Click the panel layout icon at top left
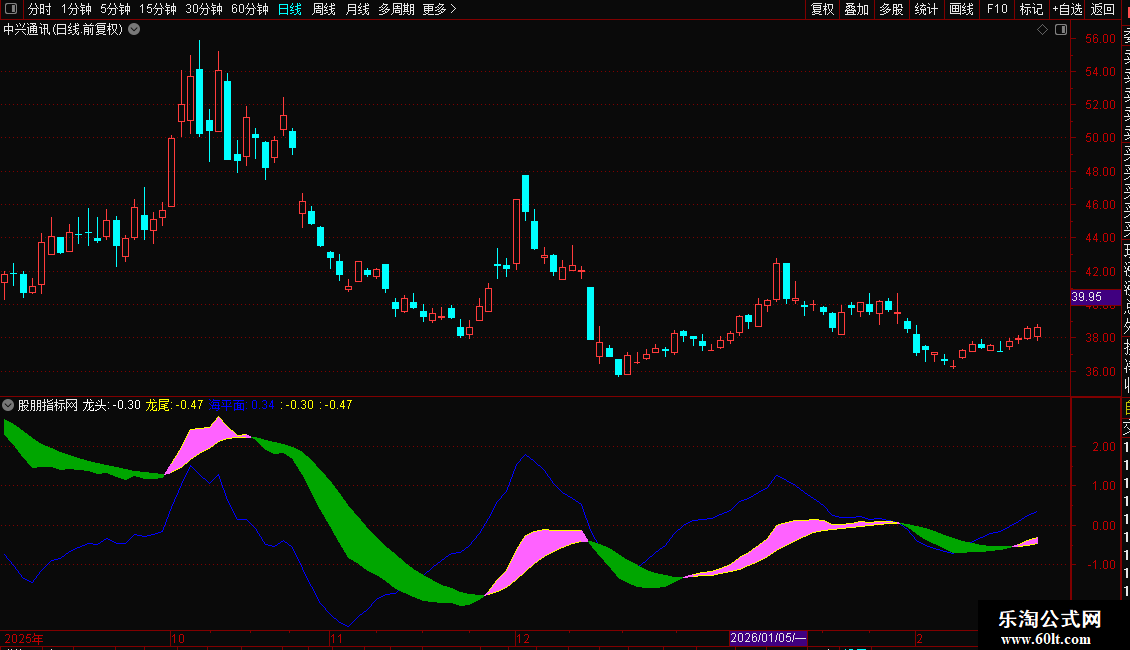The width and height of the screenshot is (1130, 650). pyautogui.click(x=11, y=9)
